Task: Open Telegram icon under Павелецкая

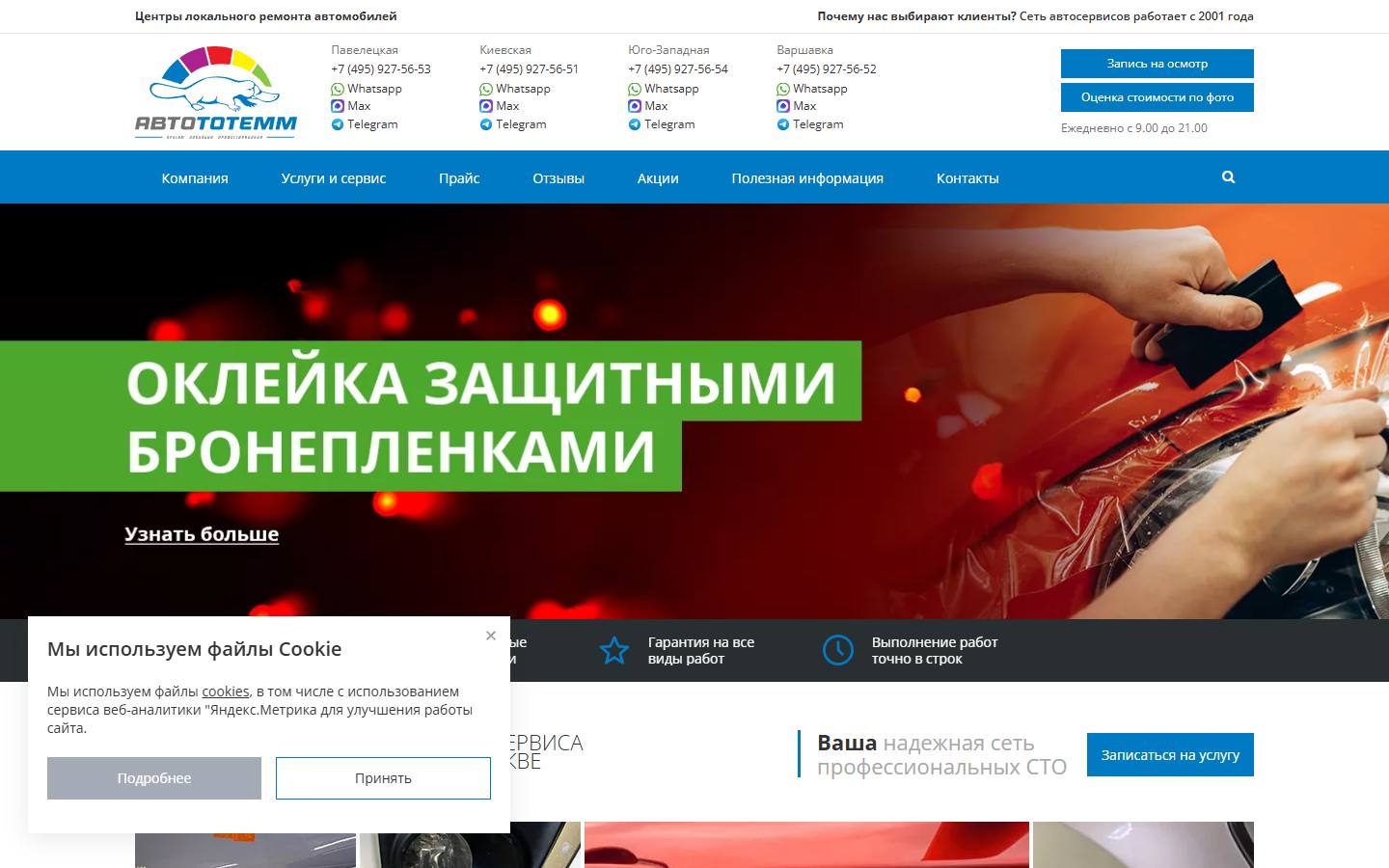Action: (338, 124)
